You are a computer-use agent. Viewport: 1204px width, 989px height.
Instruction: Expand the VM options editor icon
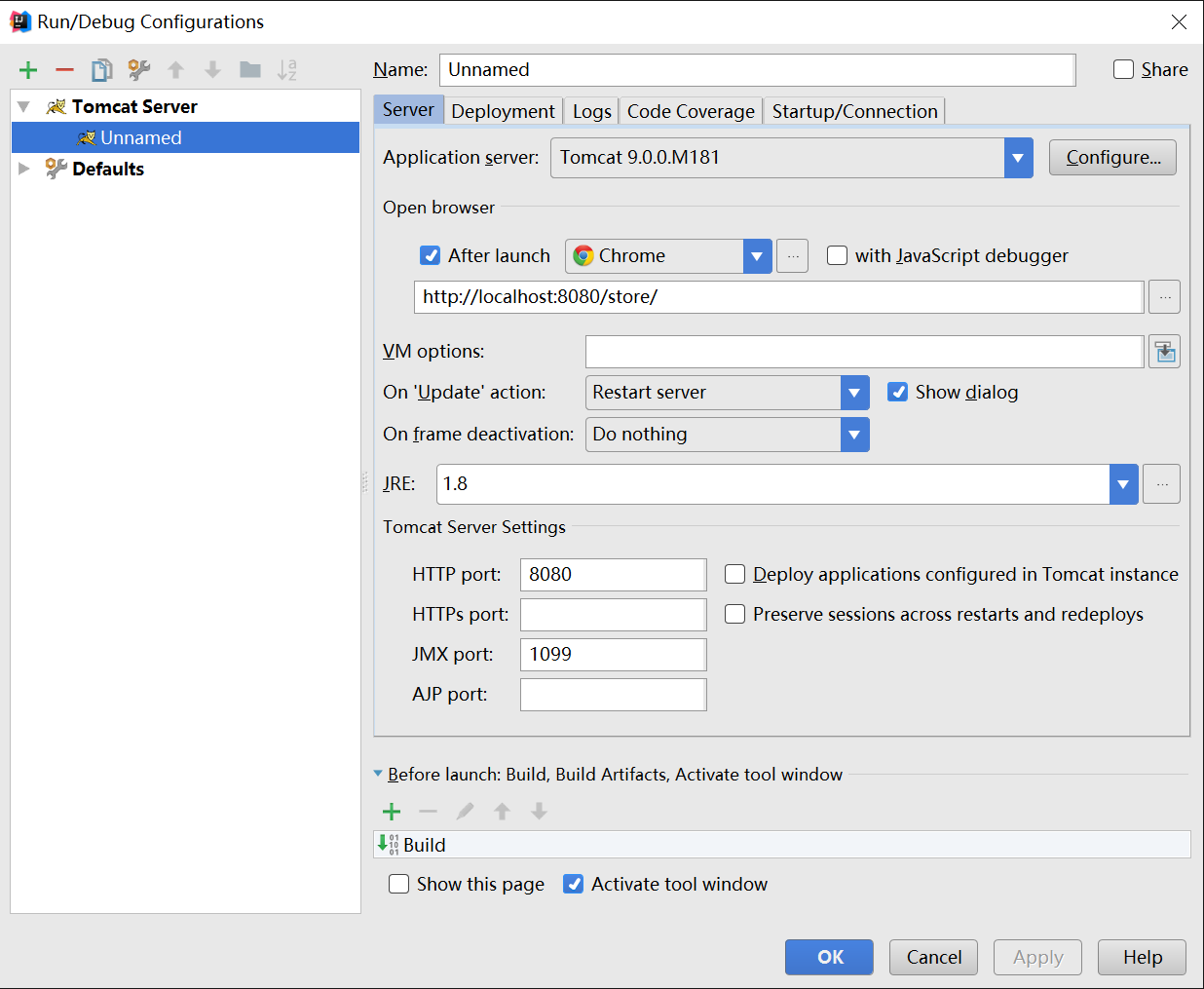click(1165, 352)
